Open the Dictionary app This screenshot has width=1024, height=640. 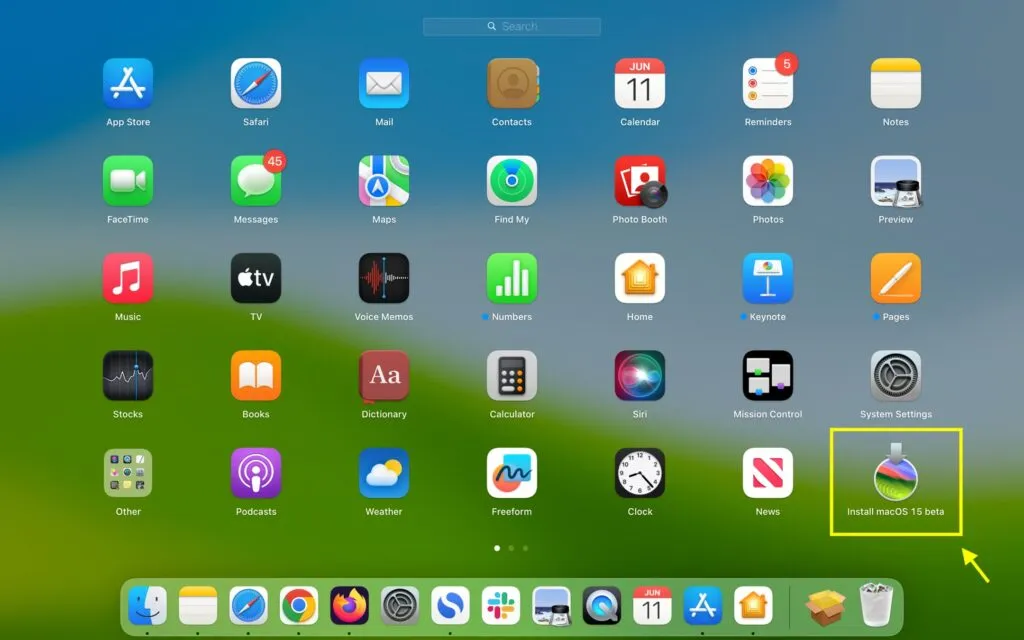384,376
